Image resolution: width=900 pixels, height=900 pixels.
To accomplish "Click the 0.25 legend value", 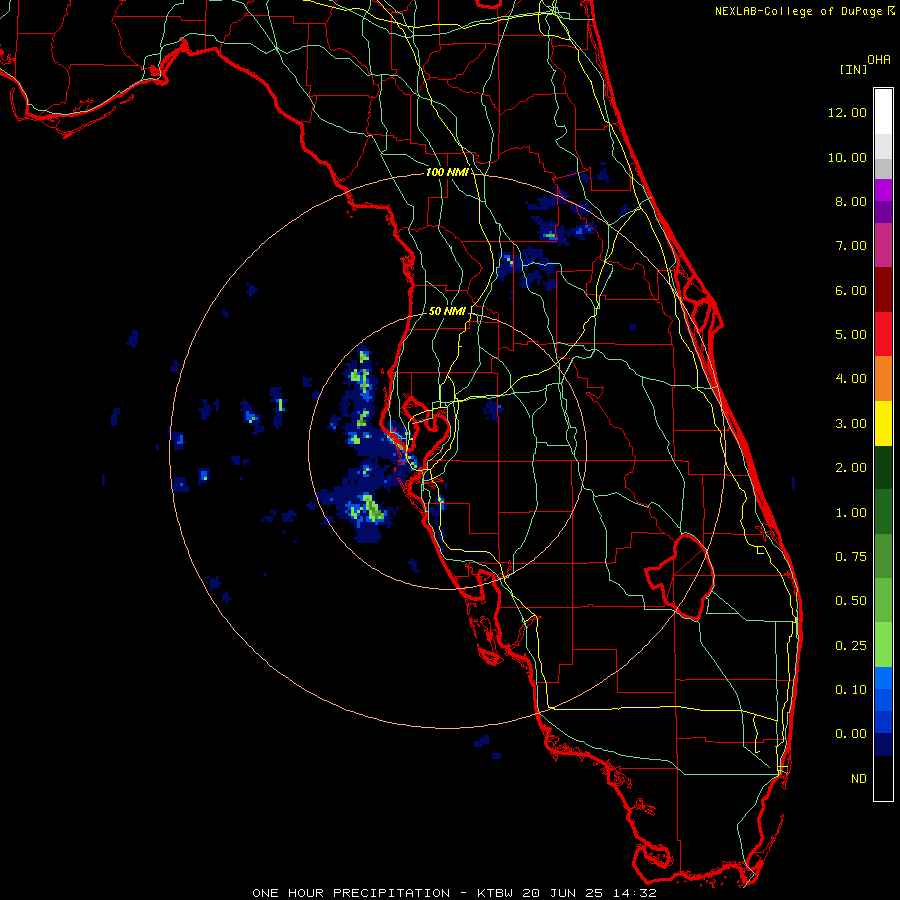I will coord(851,646).
